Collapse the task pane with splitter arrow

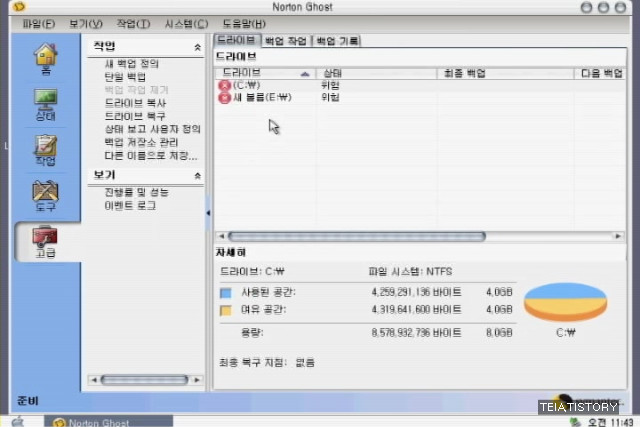[x=208, y=213]
